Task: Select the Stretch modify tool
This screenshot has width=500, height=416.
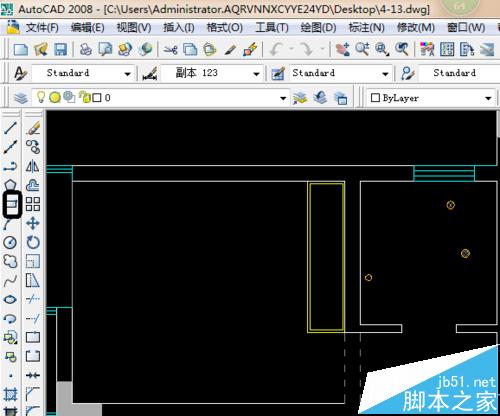Action: click(33, 281)
